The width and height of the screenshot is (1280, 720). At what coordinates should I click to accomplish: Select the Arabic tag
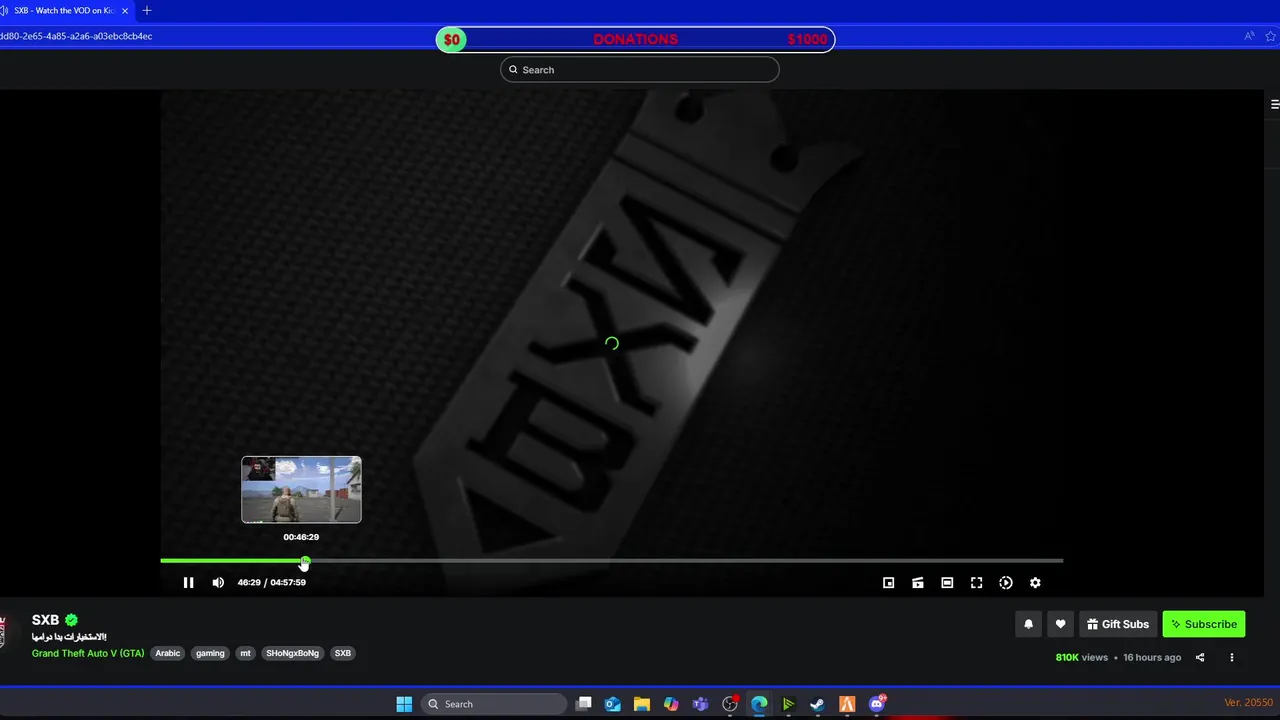(x=168, y=653)
